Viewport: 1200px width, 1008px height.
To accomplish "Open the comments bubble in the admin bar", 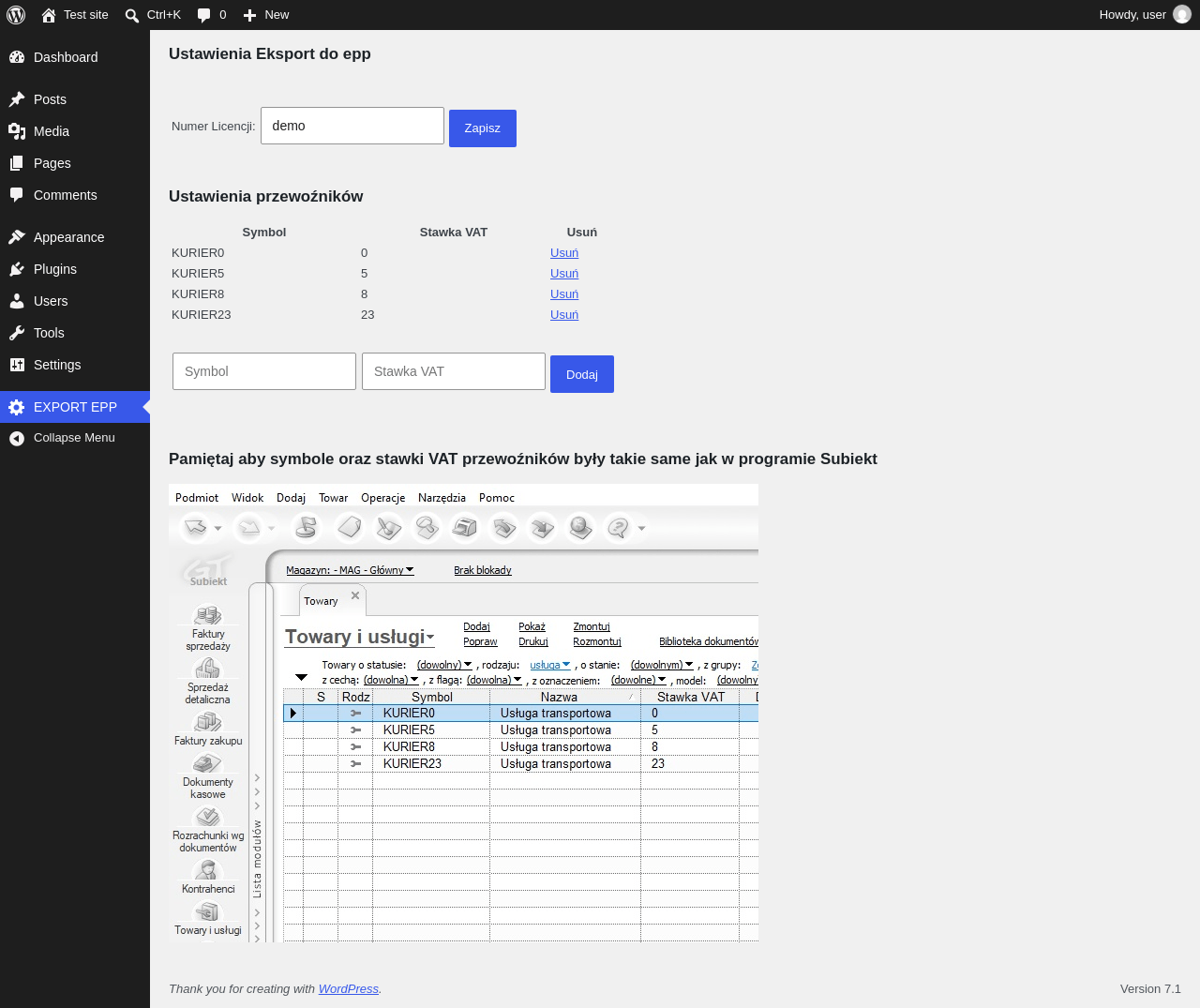I will tap(212, 15).
